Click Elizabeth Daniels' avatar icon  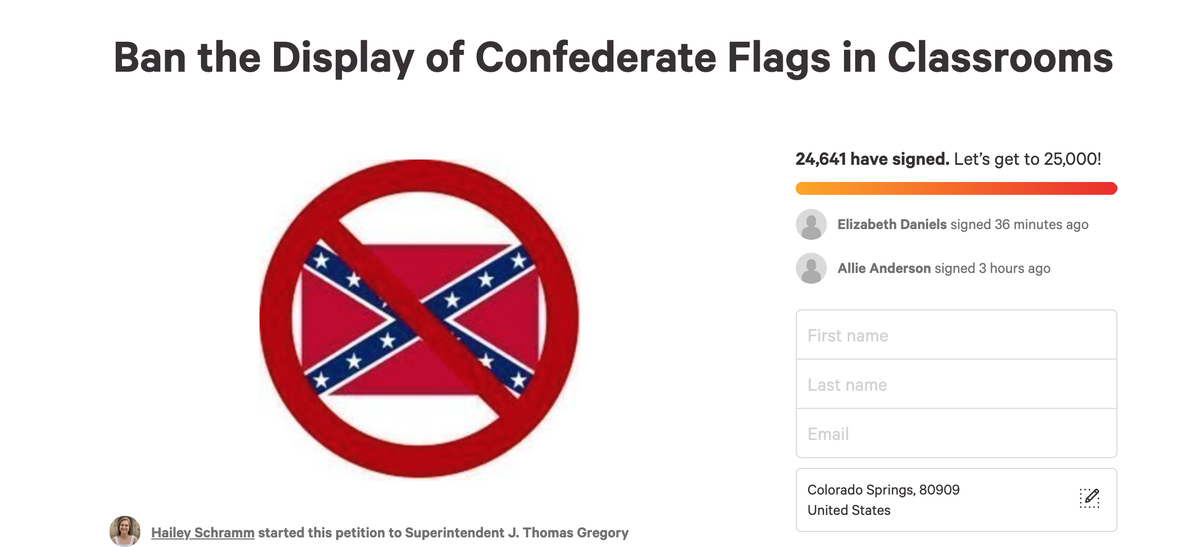click(811, 225)
